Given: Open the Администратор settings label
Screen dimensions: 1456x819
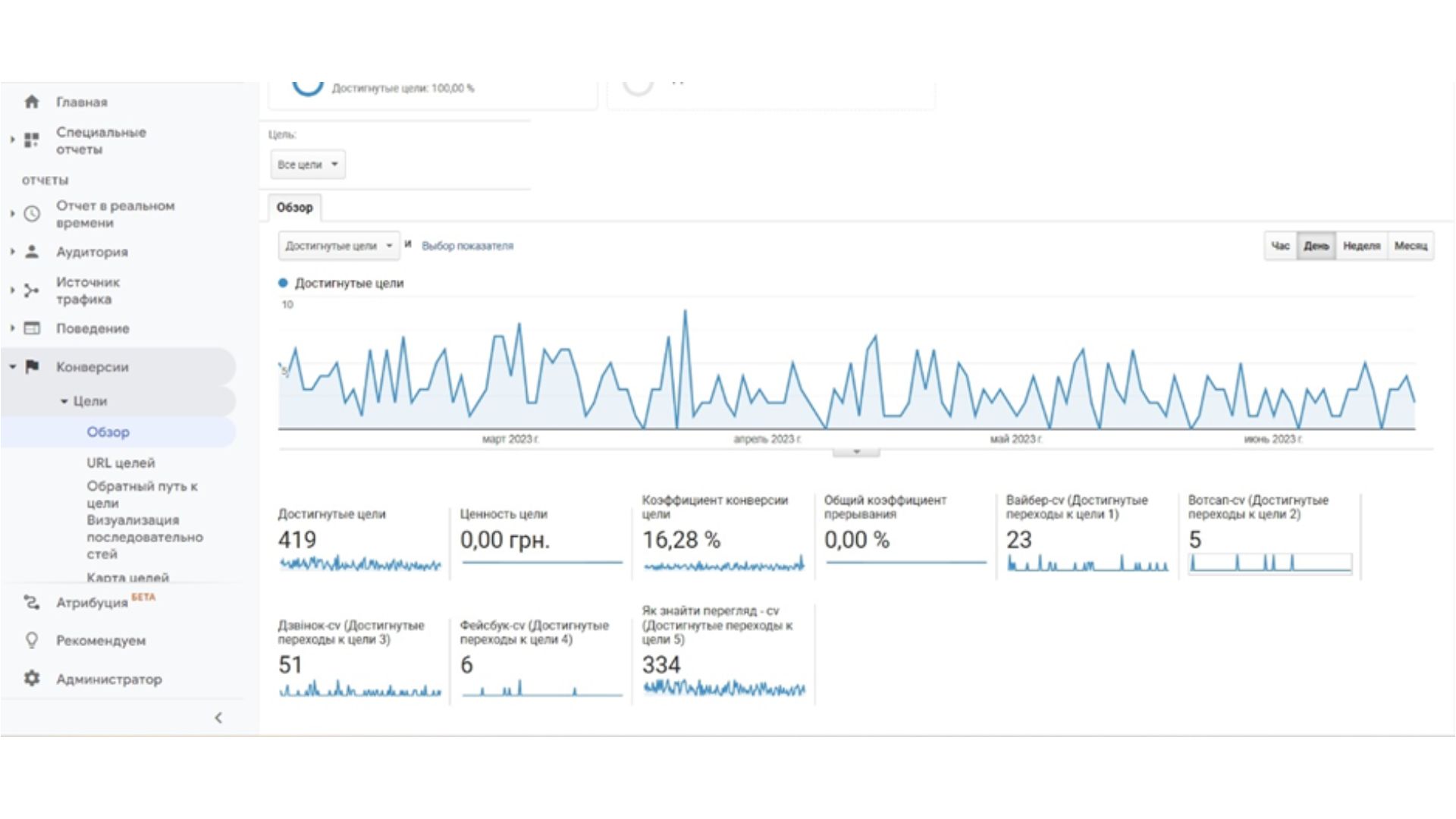Looking at the screenshot, I should (109, 679).
